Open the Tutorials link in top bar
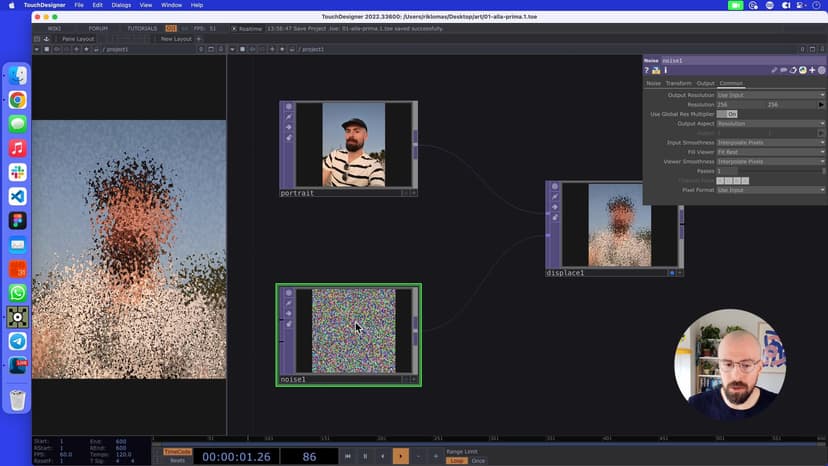Screen dimensions: 828x466 coord(142,28)
